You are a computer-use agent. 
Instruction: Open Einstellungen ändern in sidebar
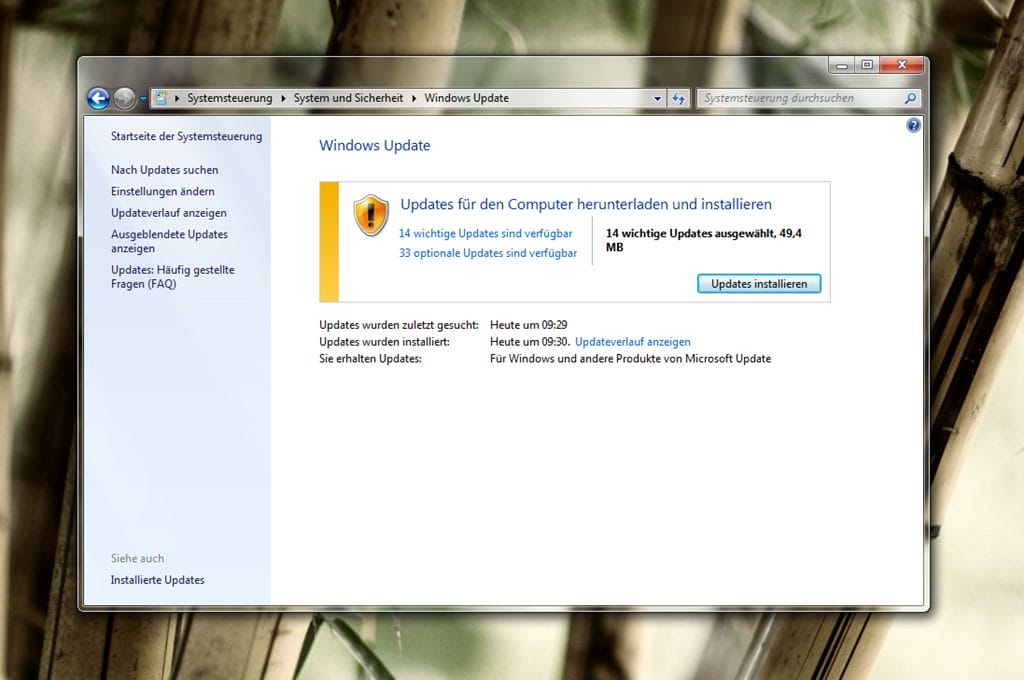[162, 191]
